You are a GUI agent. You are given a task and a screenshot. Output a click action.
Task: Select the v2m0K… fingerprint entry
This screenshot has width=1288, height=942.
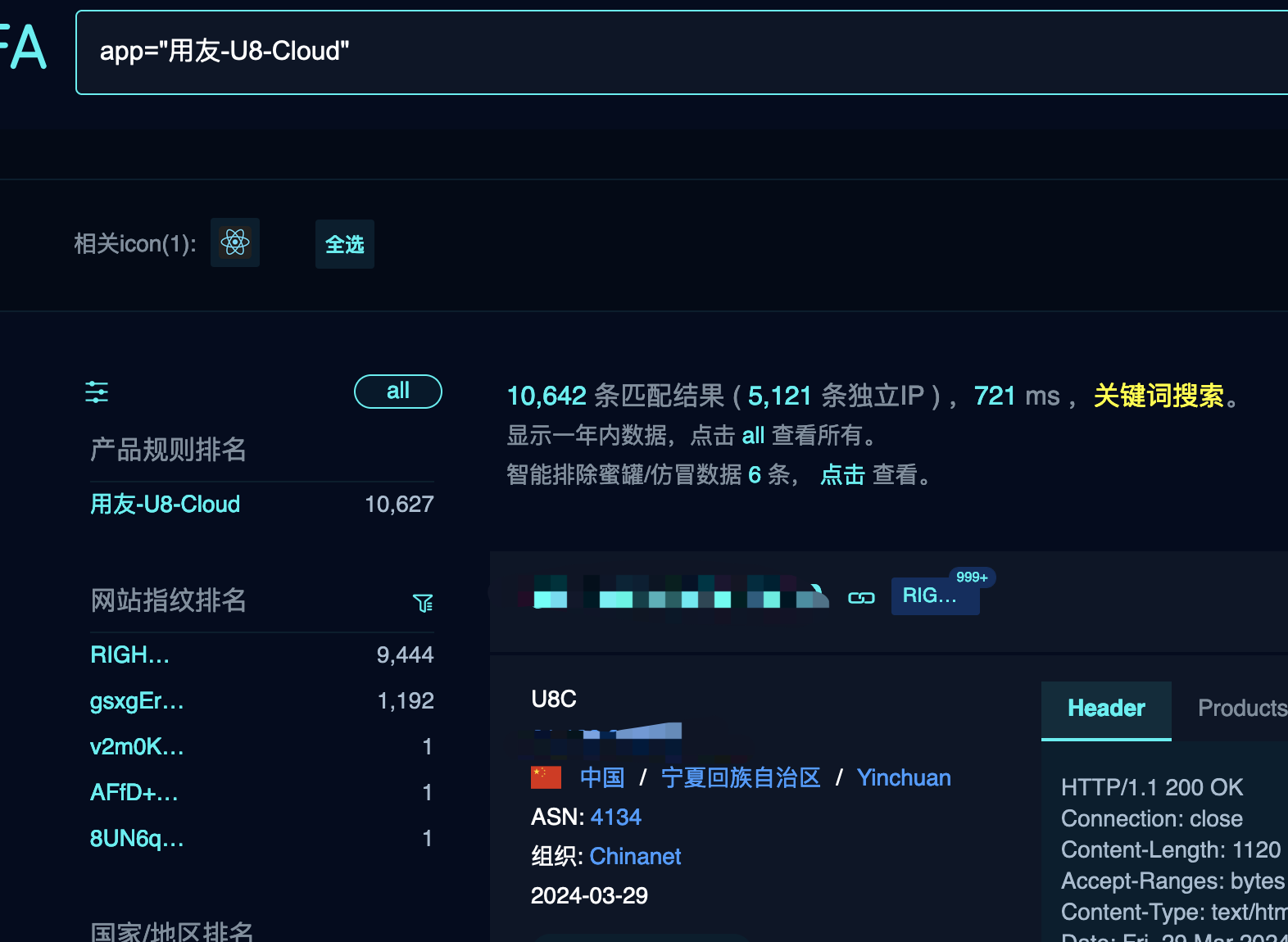tap(137, 746)
